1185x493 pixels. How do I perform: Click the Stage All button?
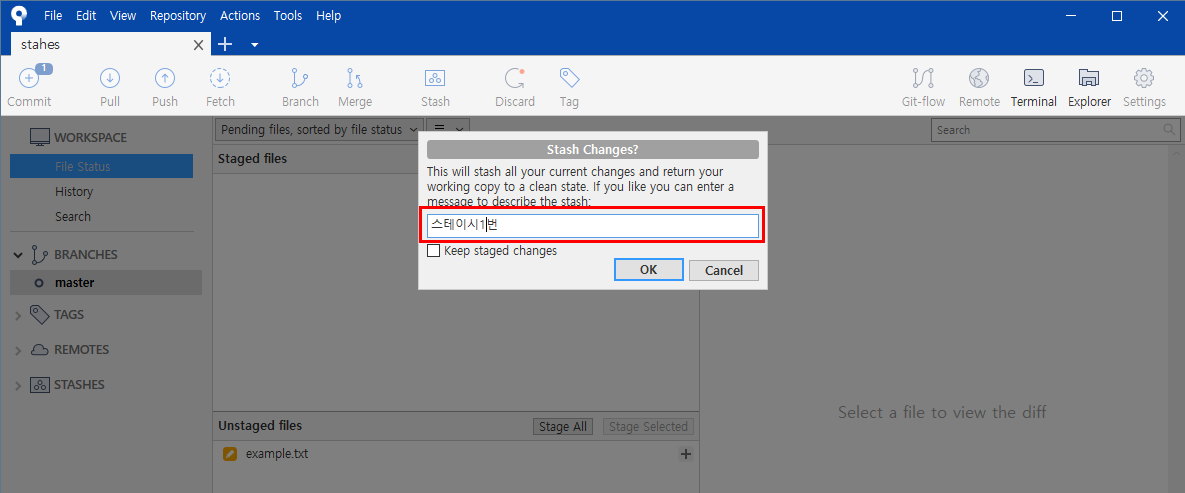click(x=563, y=426)
